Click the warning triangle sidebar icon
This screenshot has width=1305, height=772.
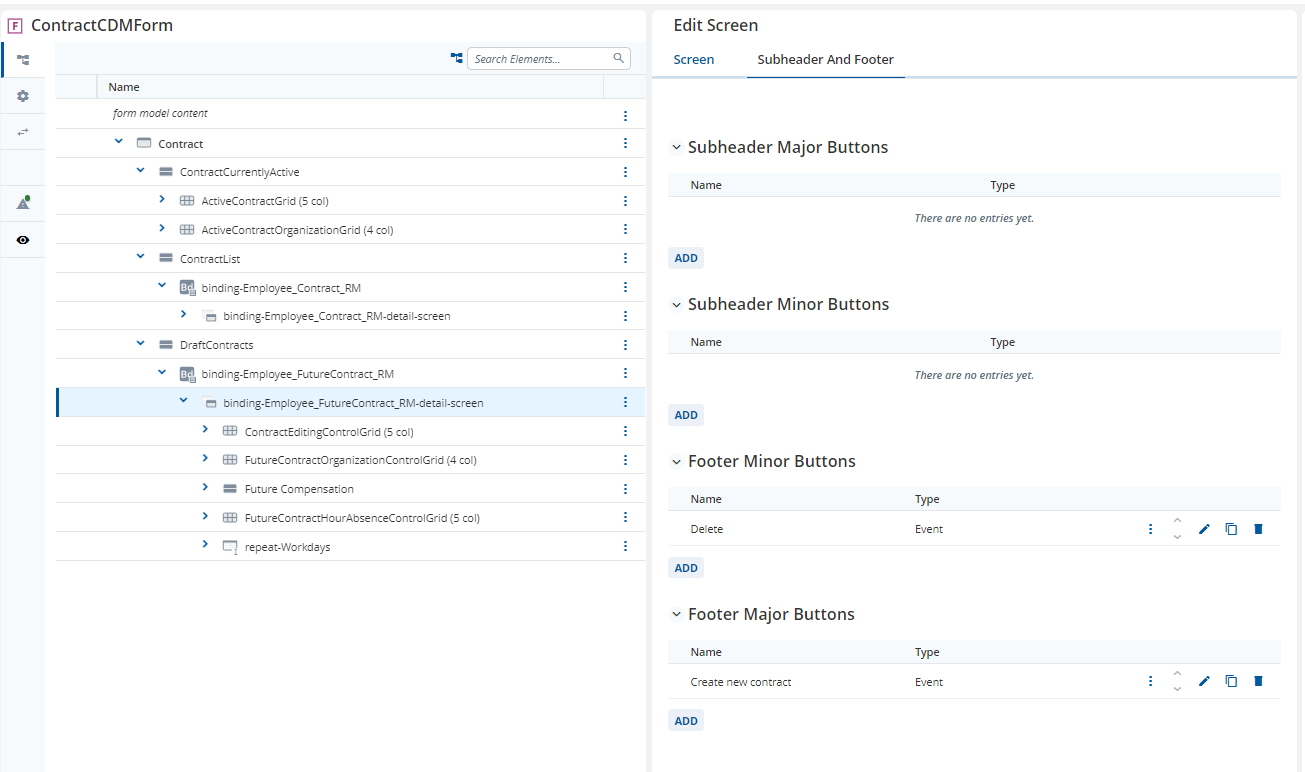[23, 203]
